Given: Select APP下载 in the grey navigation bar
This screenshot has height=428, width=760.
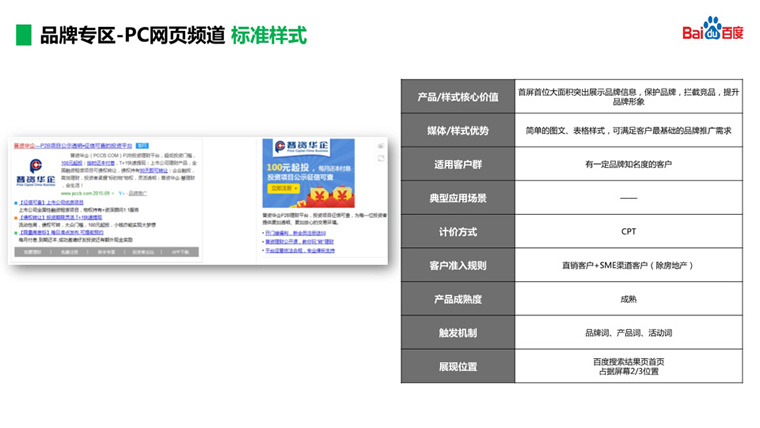Looking at the screenshot, I should point(180,252).
